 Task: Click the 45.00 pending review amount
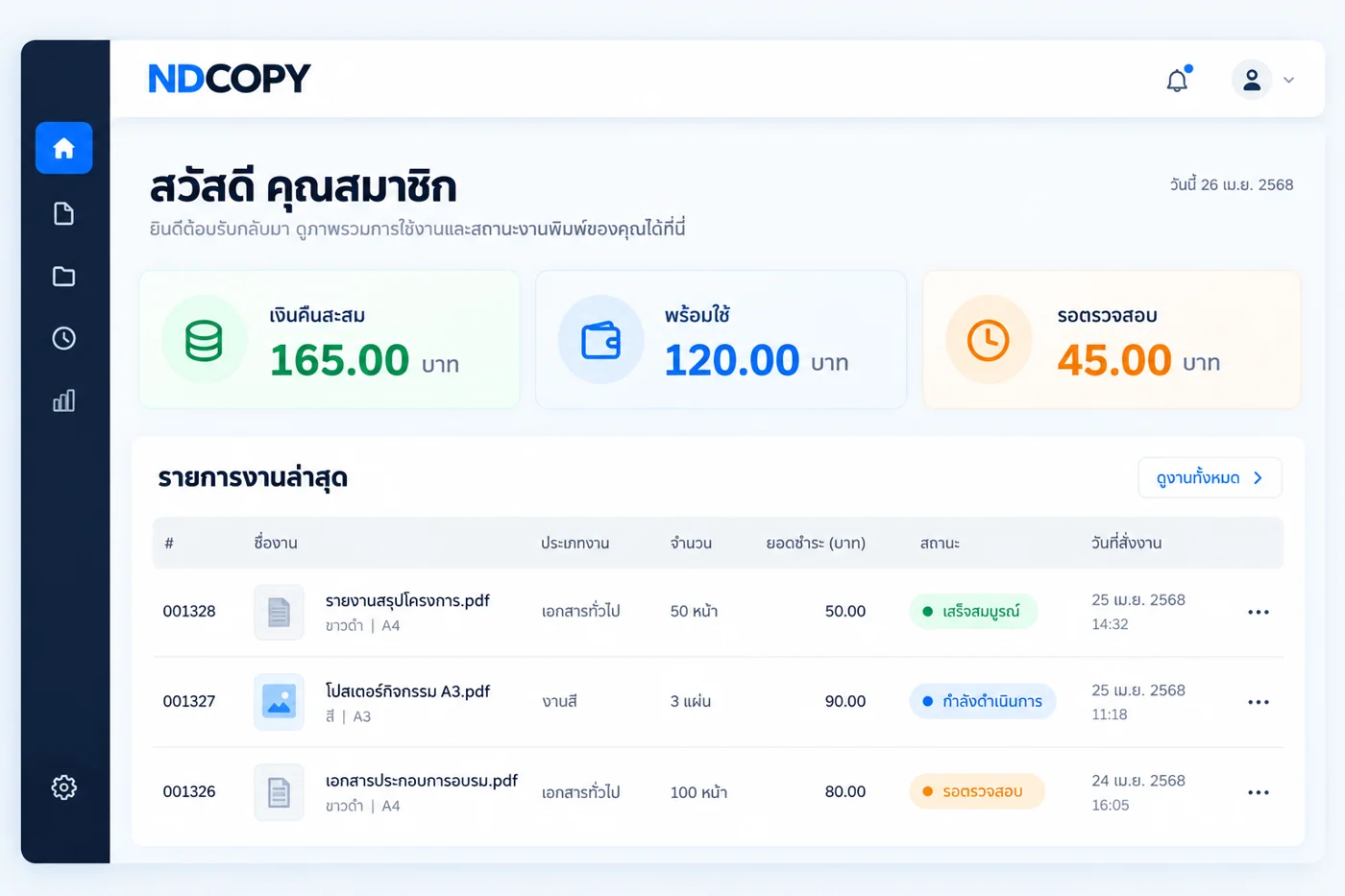(x=1114, y=360)
